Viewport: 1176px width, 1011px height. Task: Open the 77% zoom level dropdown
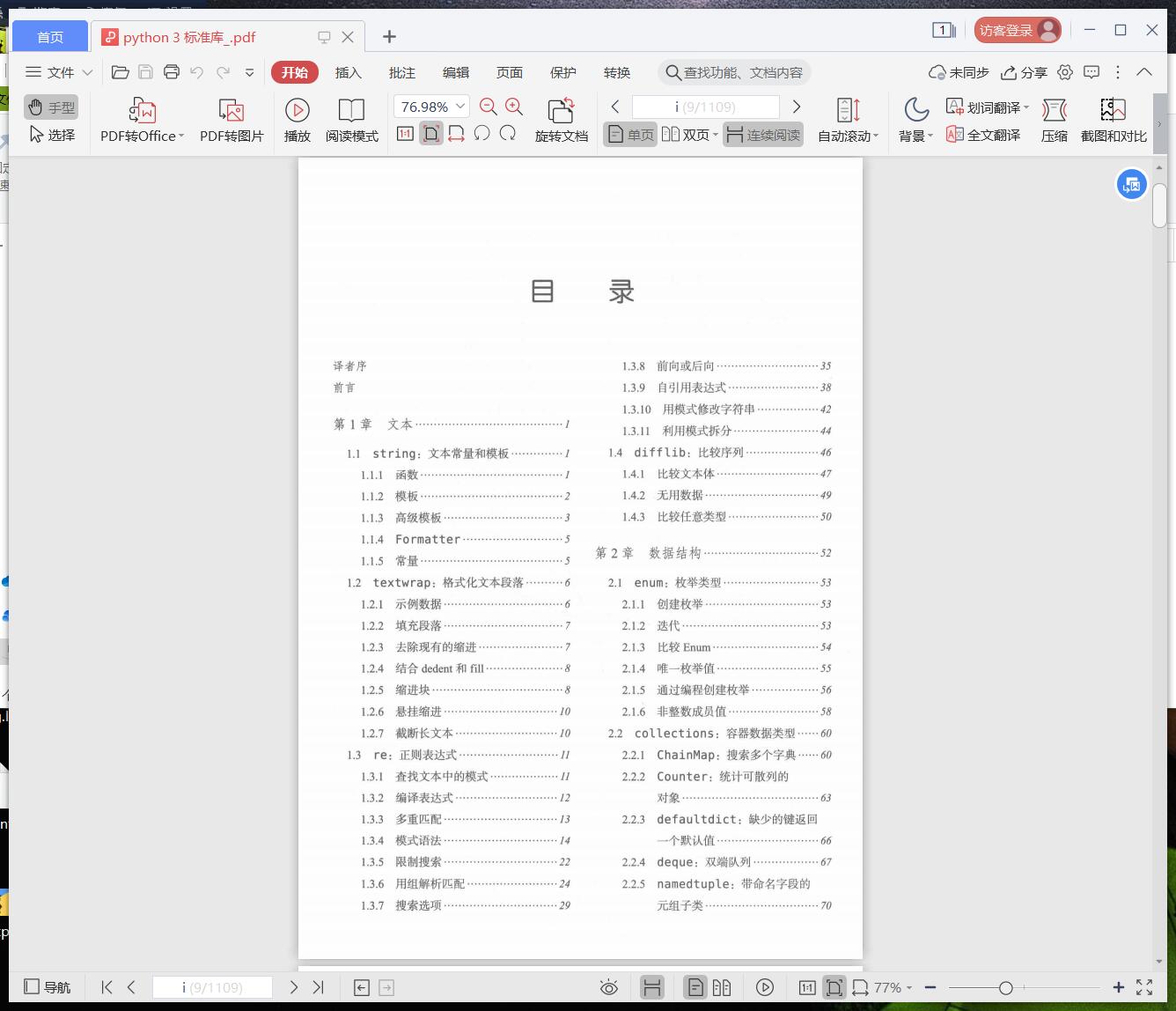(x=893, y=987)
